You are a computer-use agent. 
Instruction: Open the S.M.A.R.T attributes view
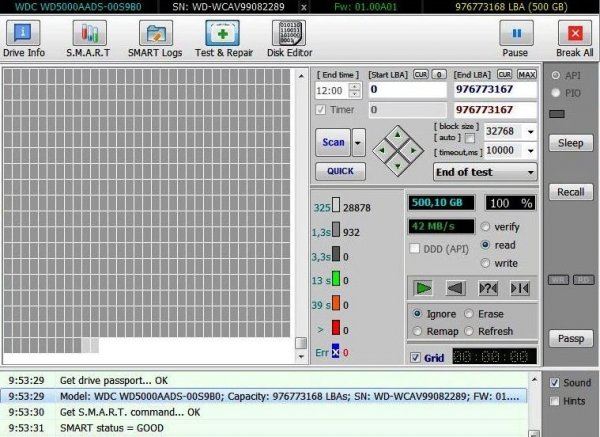click(89, 38)
